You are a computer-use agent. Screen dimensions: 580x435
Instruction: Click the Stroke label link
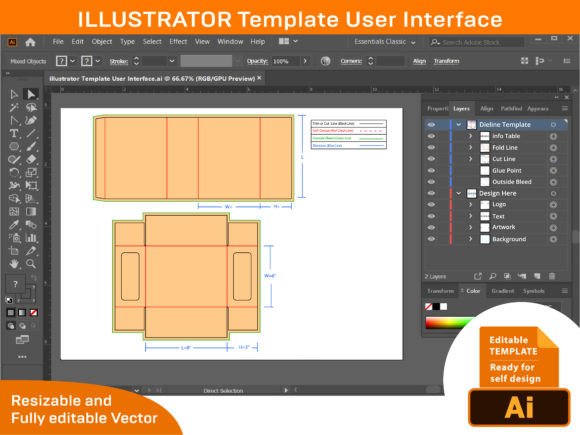(x=119, y=61)
